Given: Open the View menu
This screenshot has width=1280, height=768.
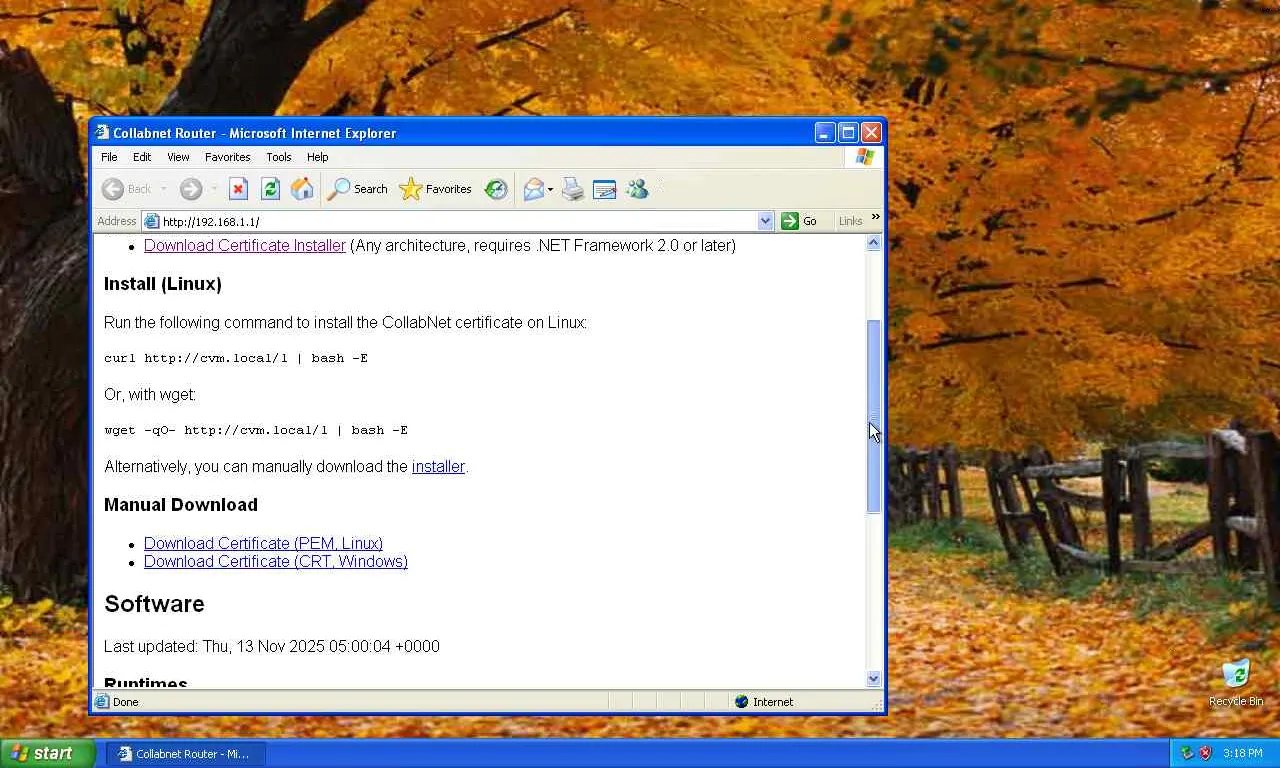Looking at the screenshot, I should pyautogui.click(x=178, y=157).
